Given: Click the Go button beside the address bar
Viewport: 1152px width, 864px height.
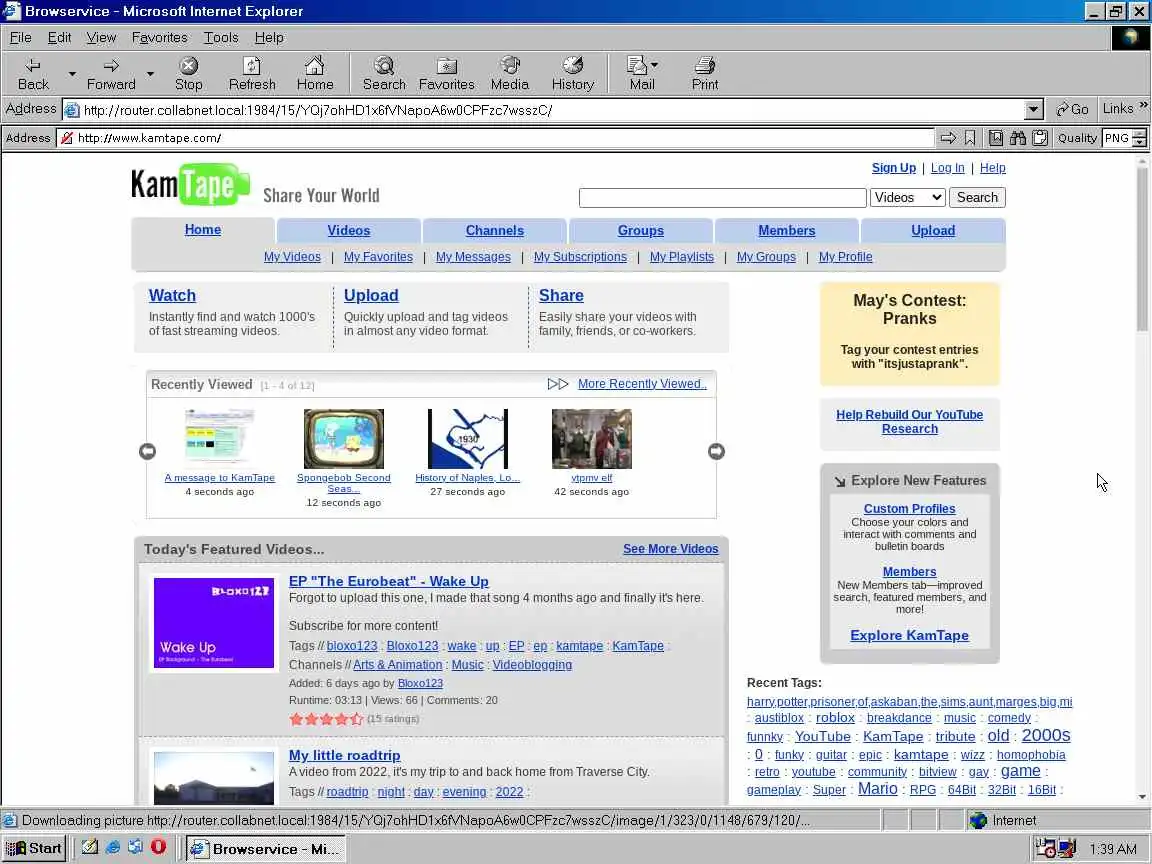Looking at the screenshot, I should point(1072,109).
